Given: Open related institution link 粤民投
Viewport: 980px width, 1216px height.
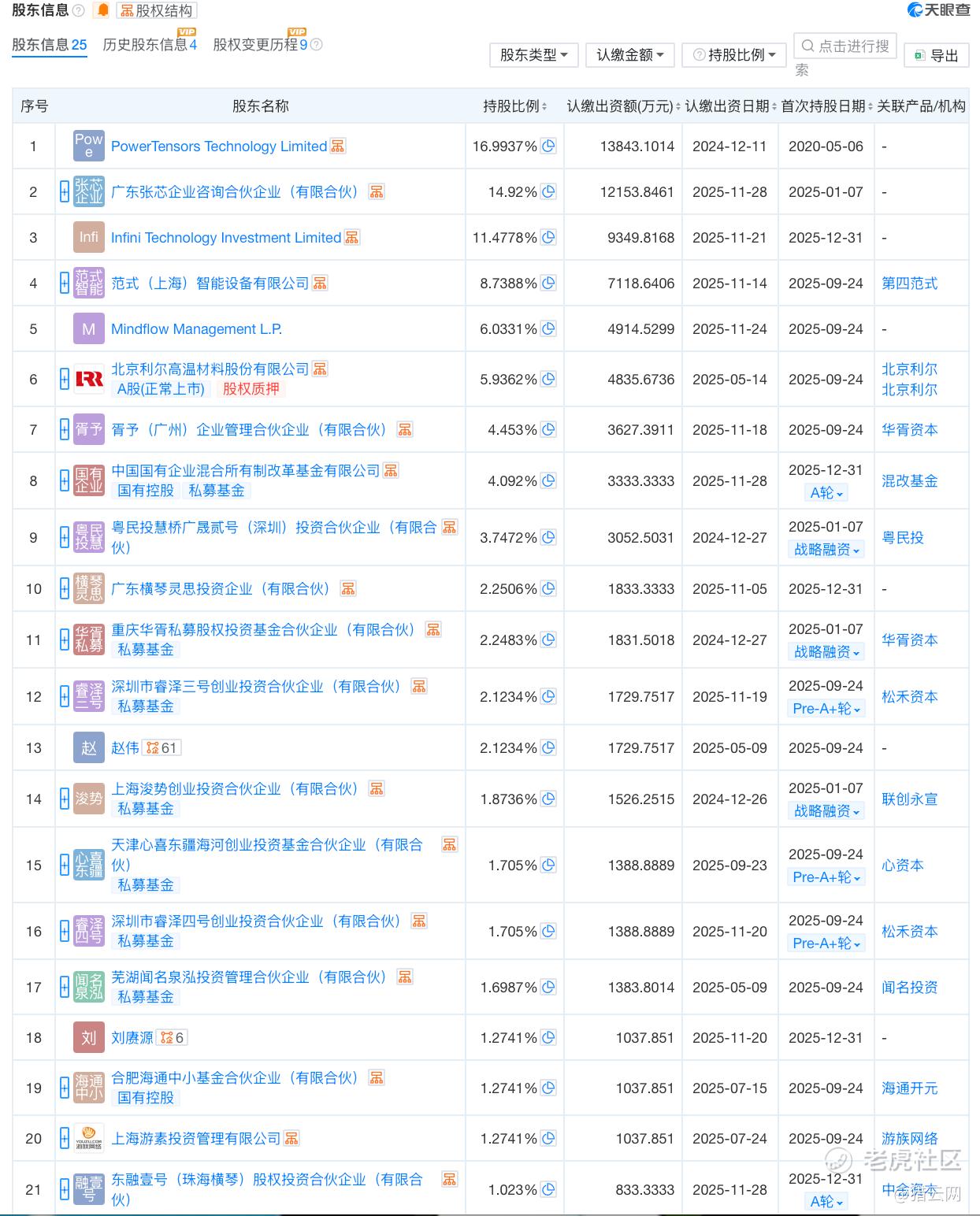Looking at the screenshot, I should (x=903, y=538).
